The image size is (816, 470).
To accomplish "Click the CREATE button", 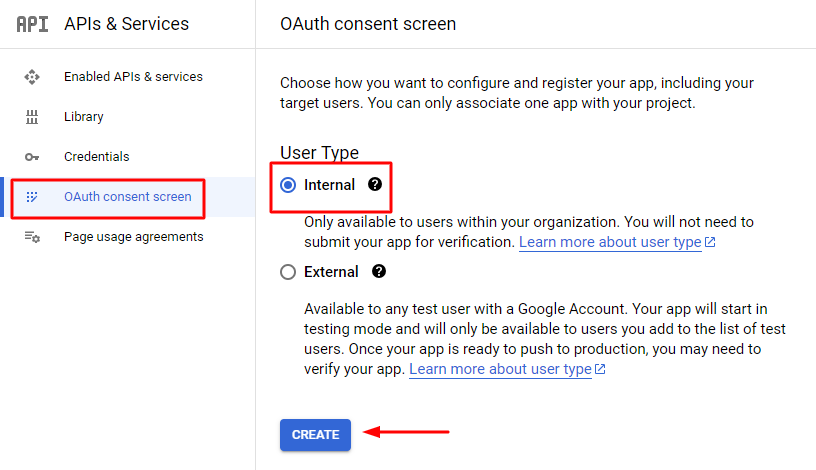I will pos(315,435).
